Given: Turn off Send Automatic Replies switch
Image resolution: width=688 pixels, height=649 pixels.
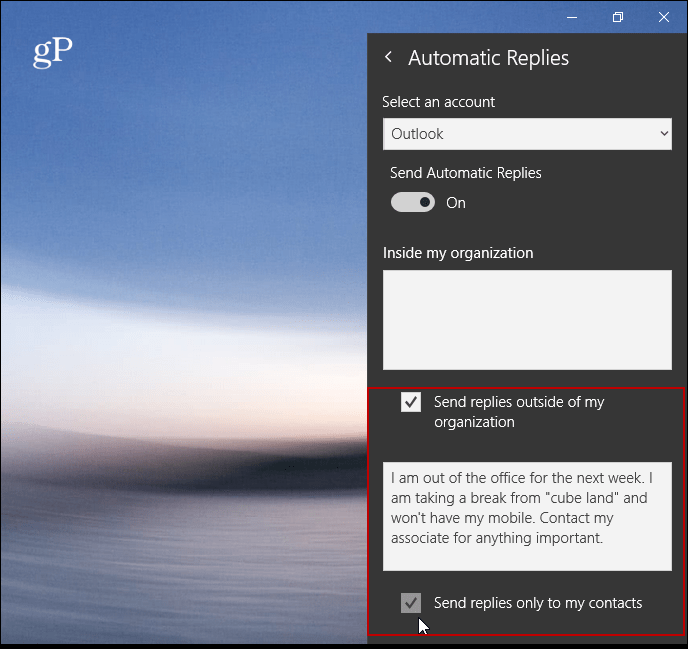Looking at the screenshot, I should (413, 202).
